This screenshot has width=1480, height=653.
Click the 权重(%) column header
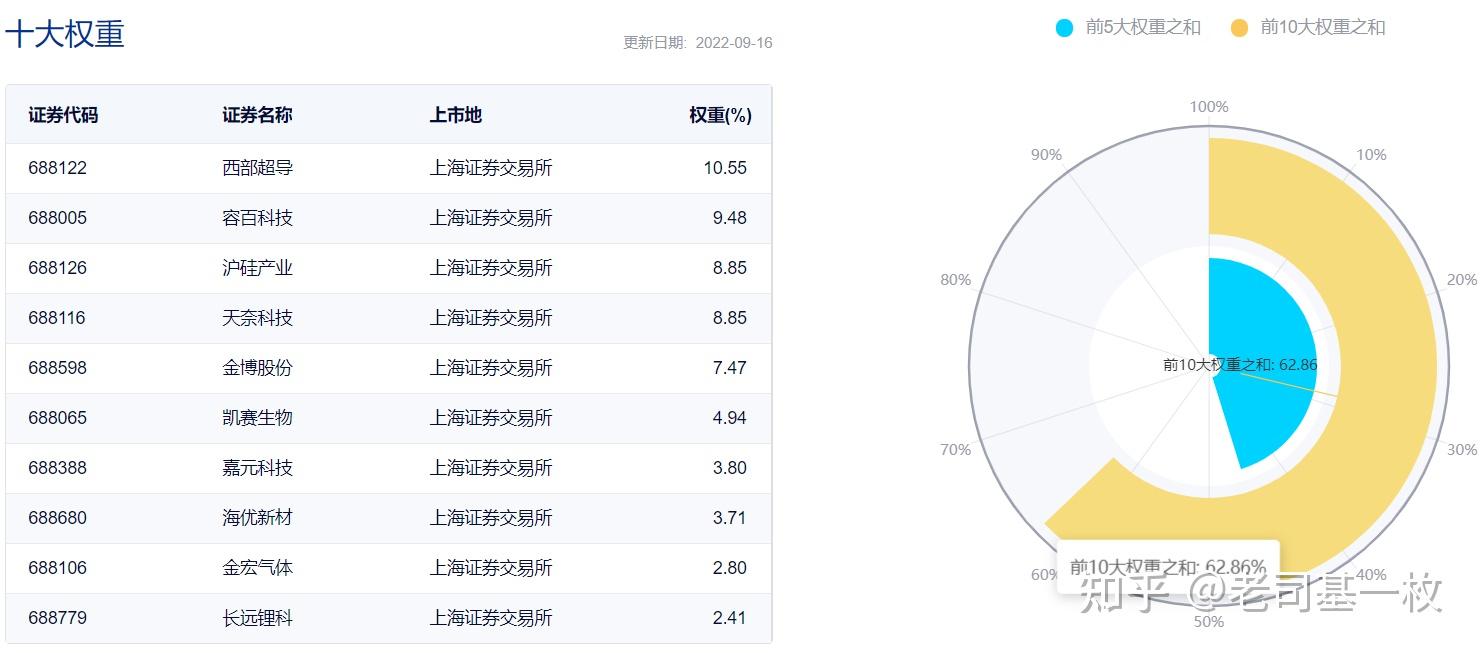click(720, 115)
